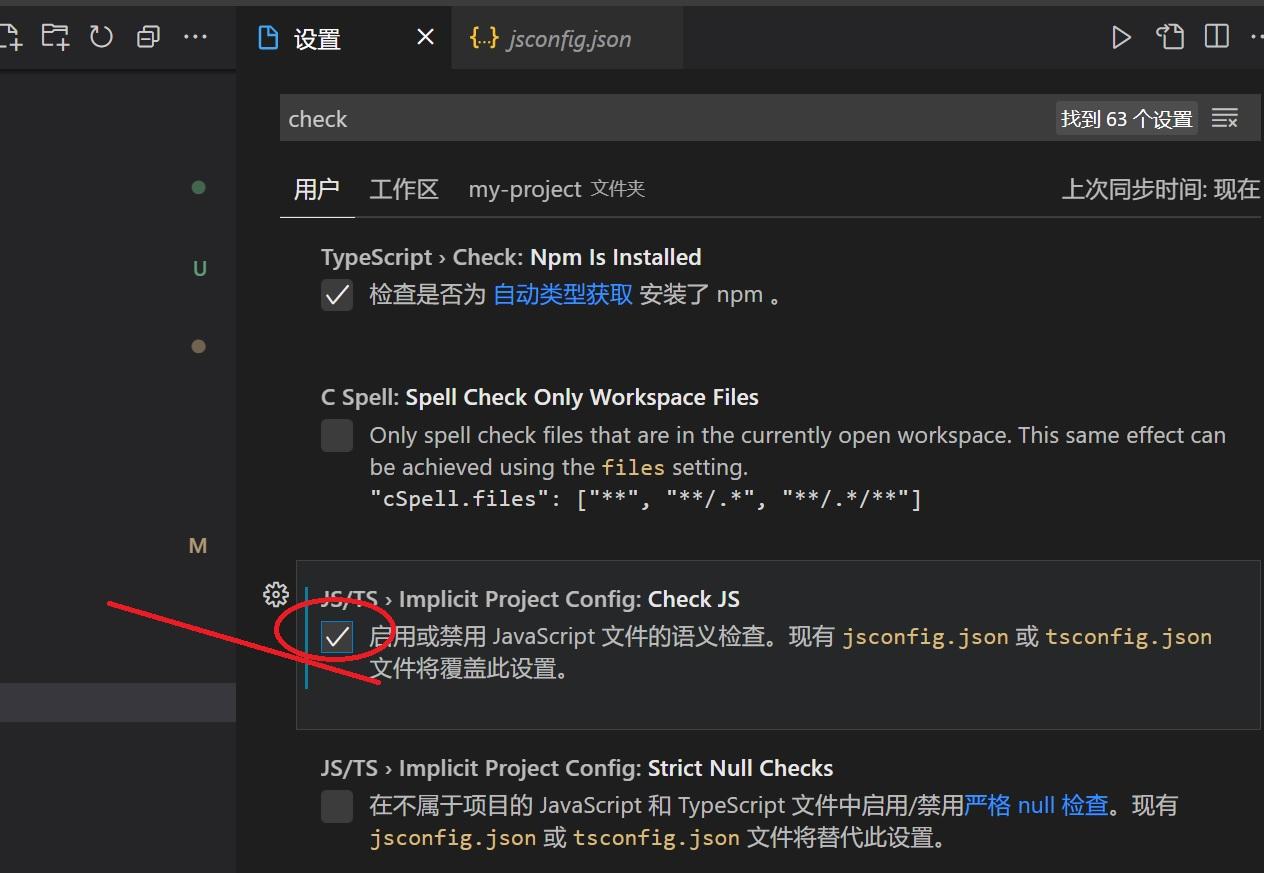Switch to the 工作区 settings tab
The image size is (1264, 873).
coord(404,189)
